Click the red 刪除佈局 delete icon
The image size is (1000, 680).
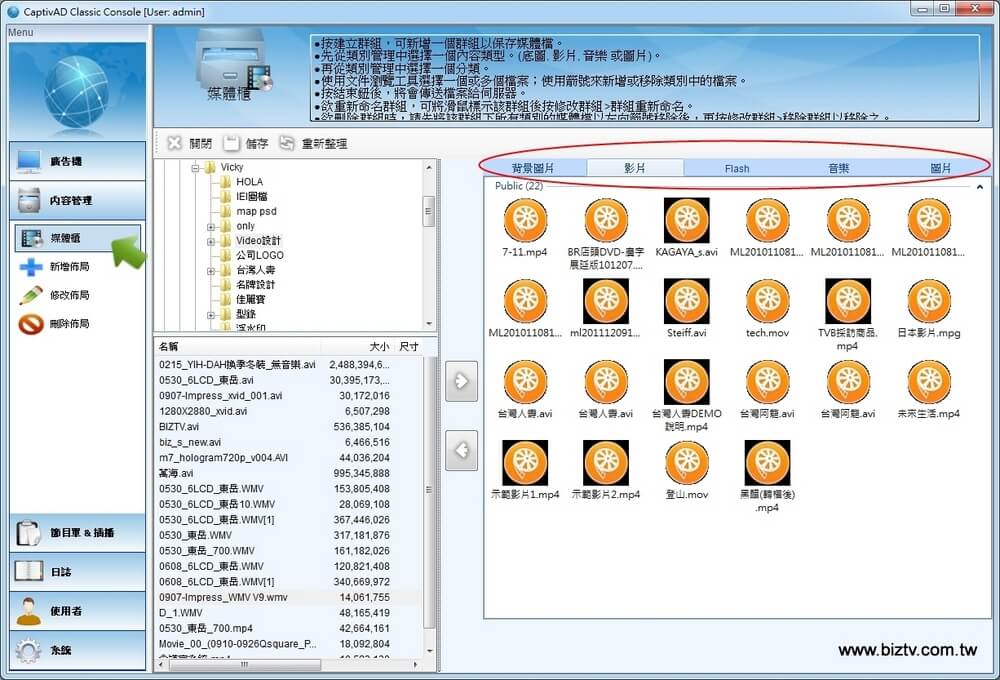[x=31, y=324]
